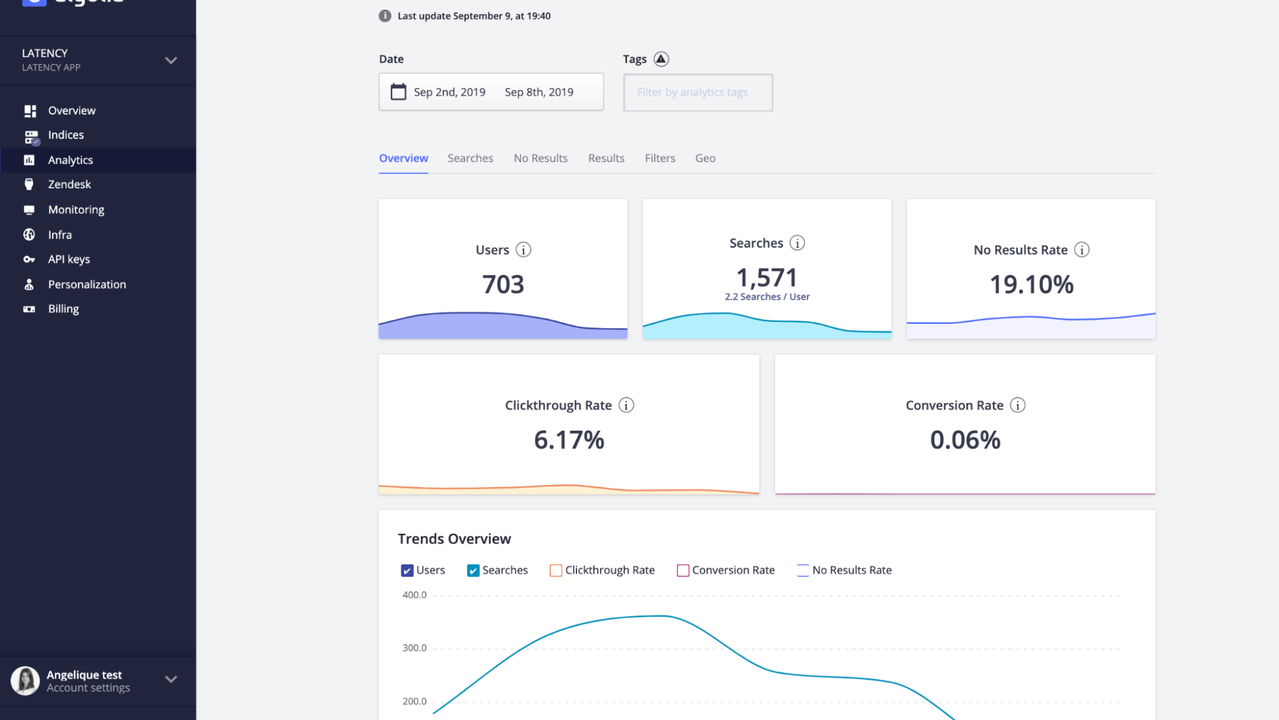The width and height of the screenshot is (1279, 720).
Task: Switch to the No Results tab
Action: [540, 158]
